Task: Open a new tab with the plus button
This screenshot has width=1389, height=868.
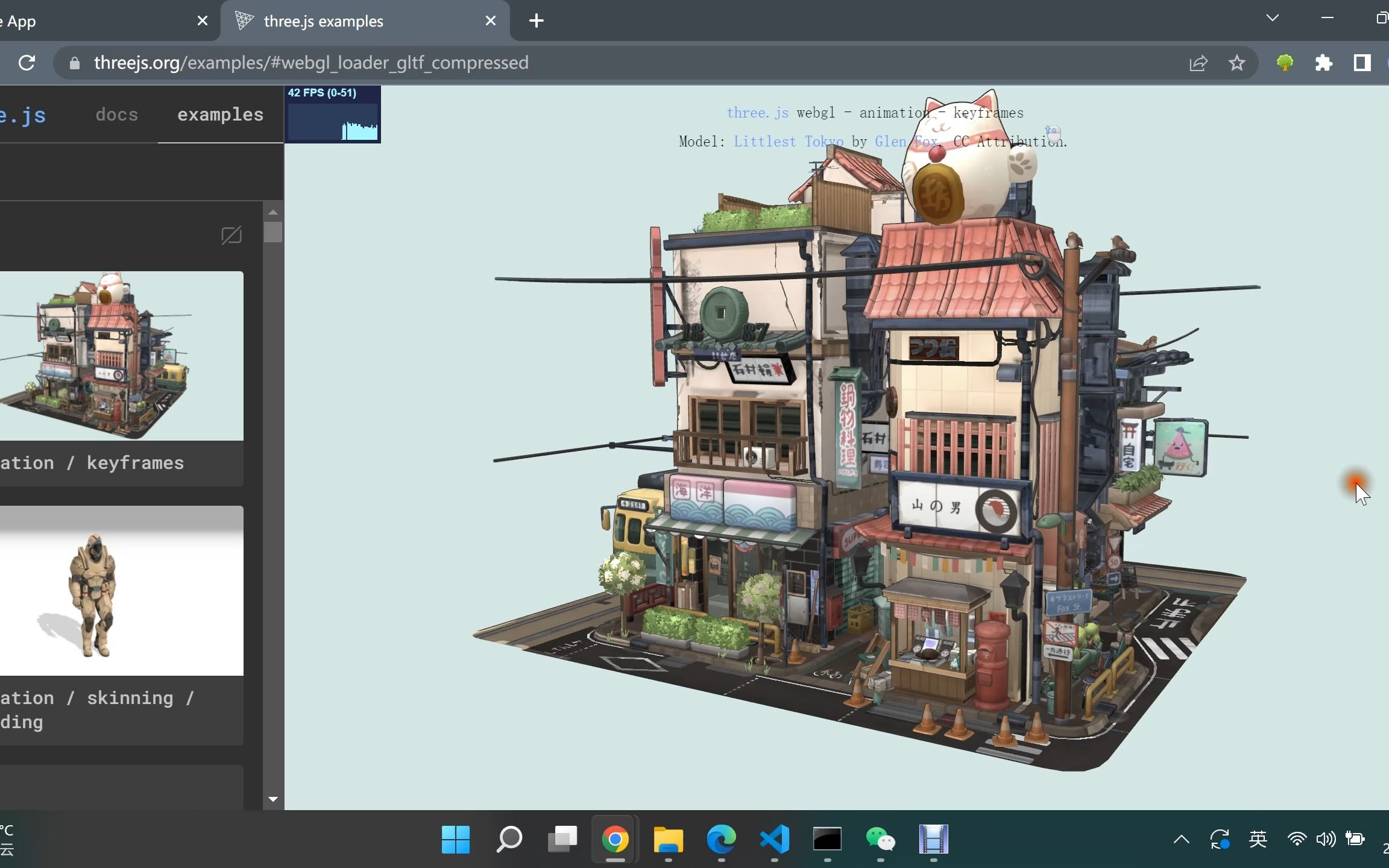Action: click(536, 21)
